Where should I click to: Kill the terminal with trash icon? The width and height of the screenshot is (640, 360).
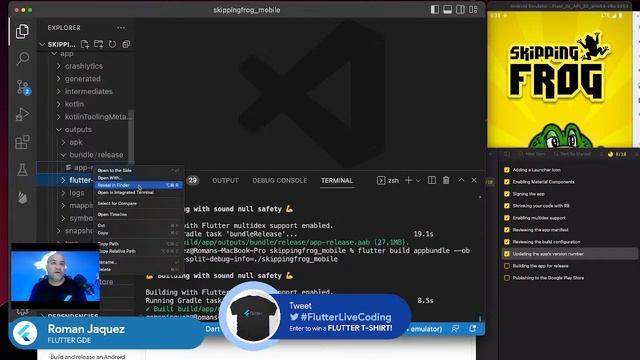click(446, 180)
